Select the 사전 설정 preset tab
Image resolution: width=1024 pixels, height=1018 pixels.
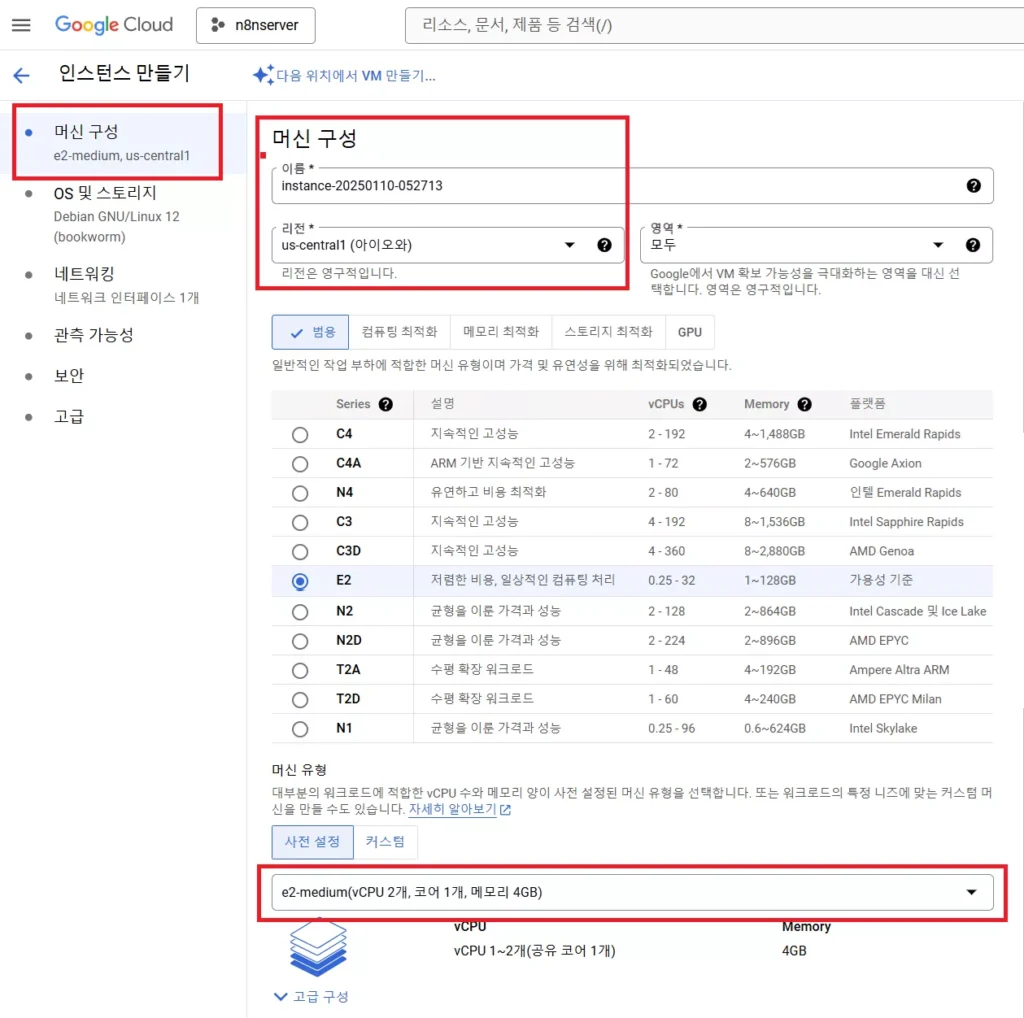tap(312, 842)
